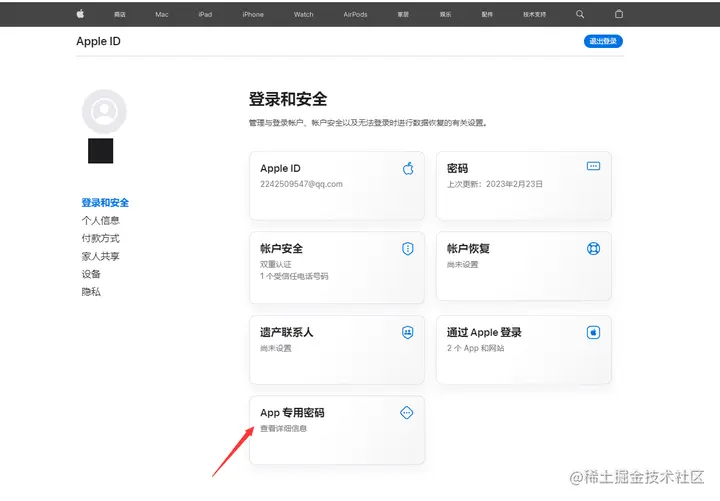Select 家人共享 in the sidebar
This screenshot has width=720, height=501.
point(101,257)
